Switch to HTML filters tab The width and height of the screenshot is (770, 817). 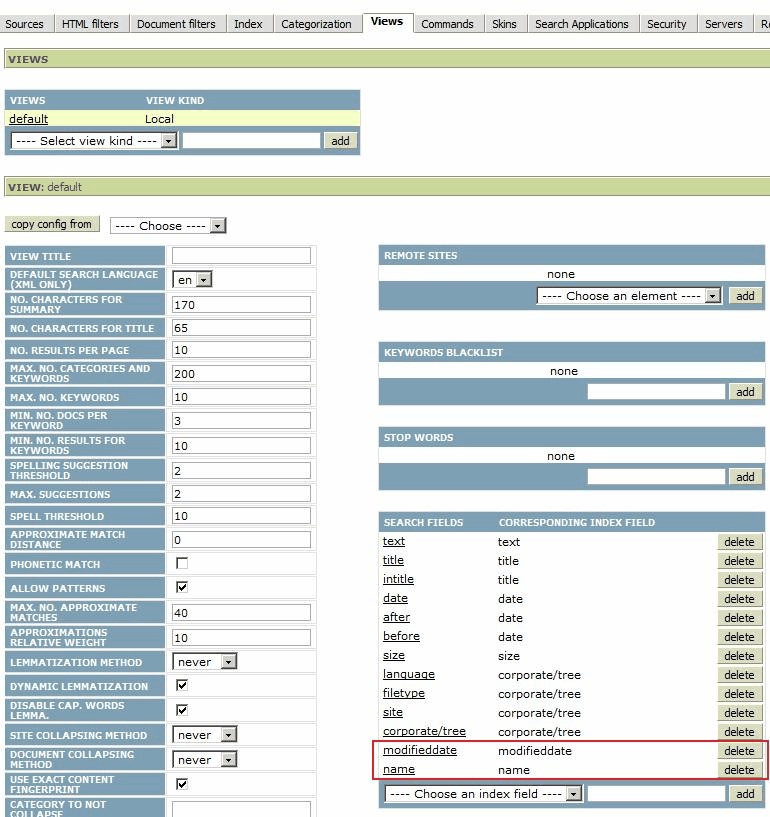point(90,24)
